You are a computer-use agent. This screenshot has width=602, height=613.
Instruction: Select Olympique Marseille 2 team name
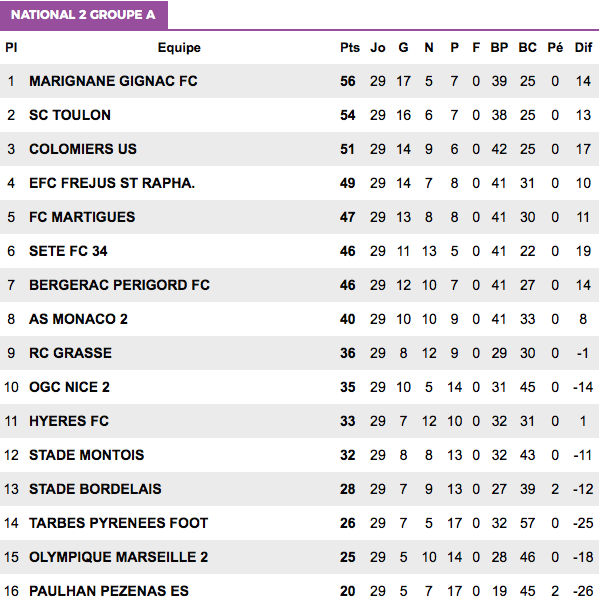coord(118,557)
